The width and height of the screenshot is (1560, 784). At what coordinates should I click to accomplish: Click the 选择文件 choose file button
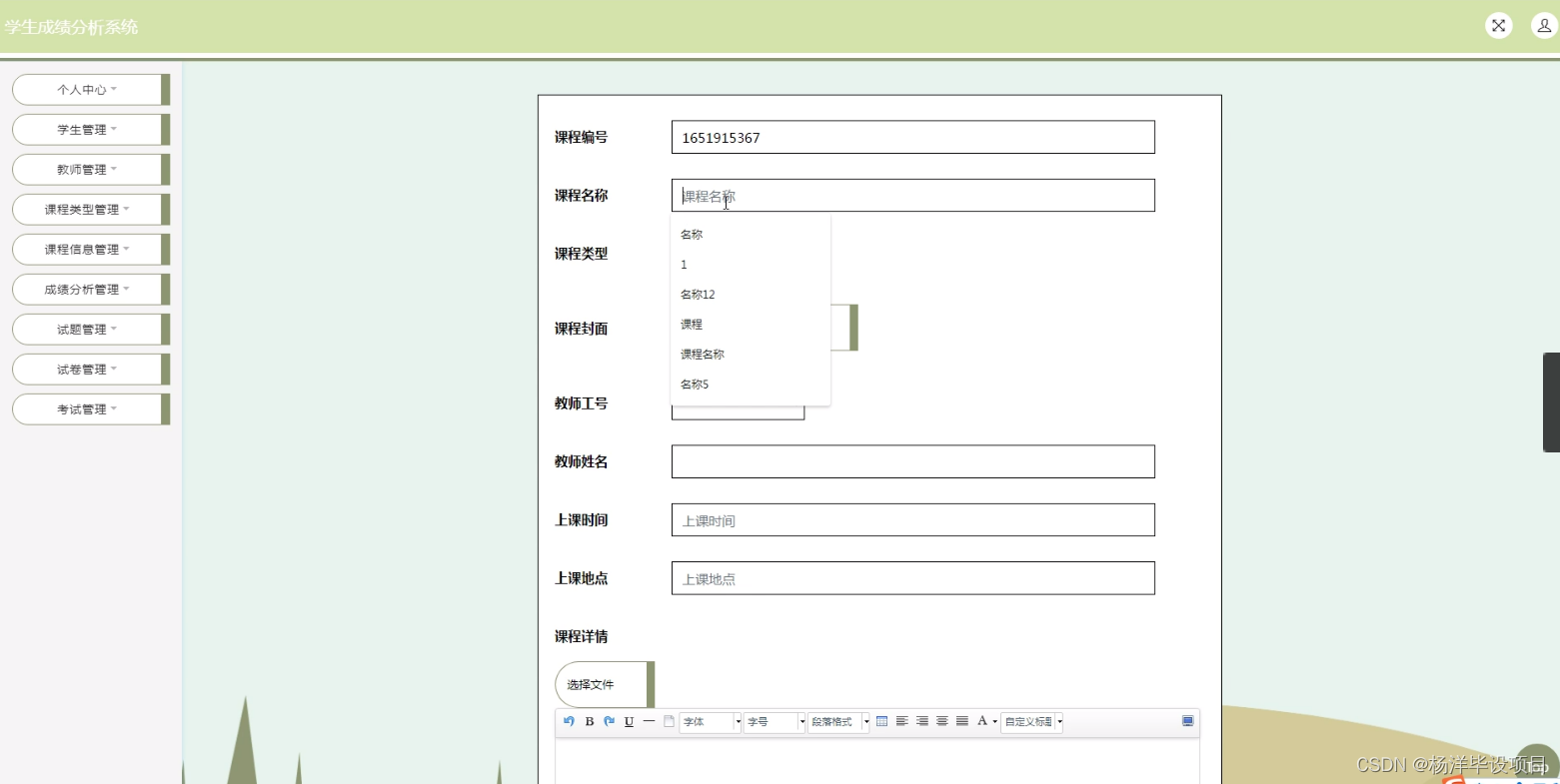point(605,684)
